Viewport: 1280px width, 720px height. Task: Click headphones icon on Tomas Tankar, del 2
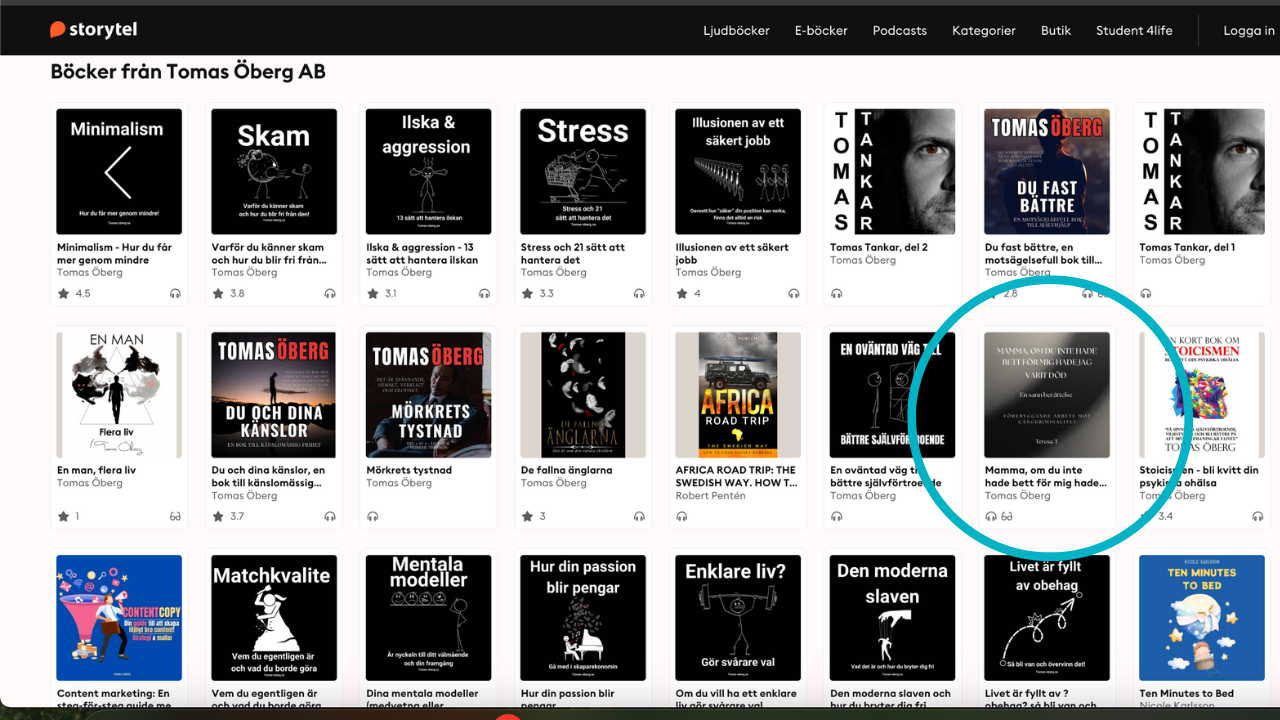(837, 294)
